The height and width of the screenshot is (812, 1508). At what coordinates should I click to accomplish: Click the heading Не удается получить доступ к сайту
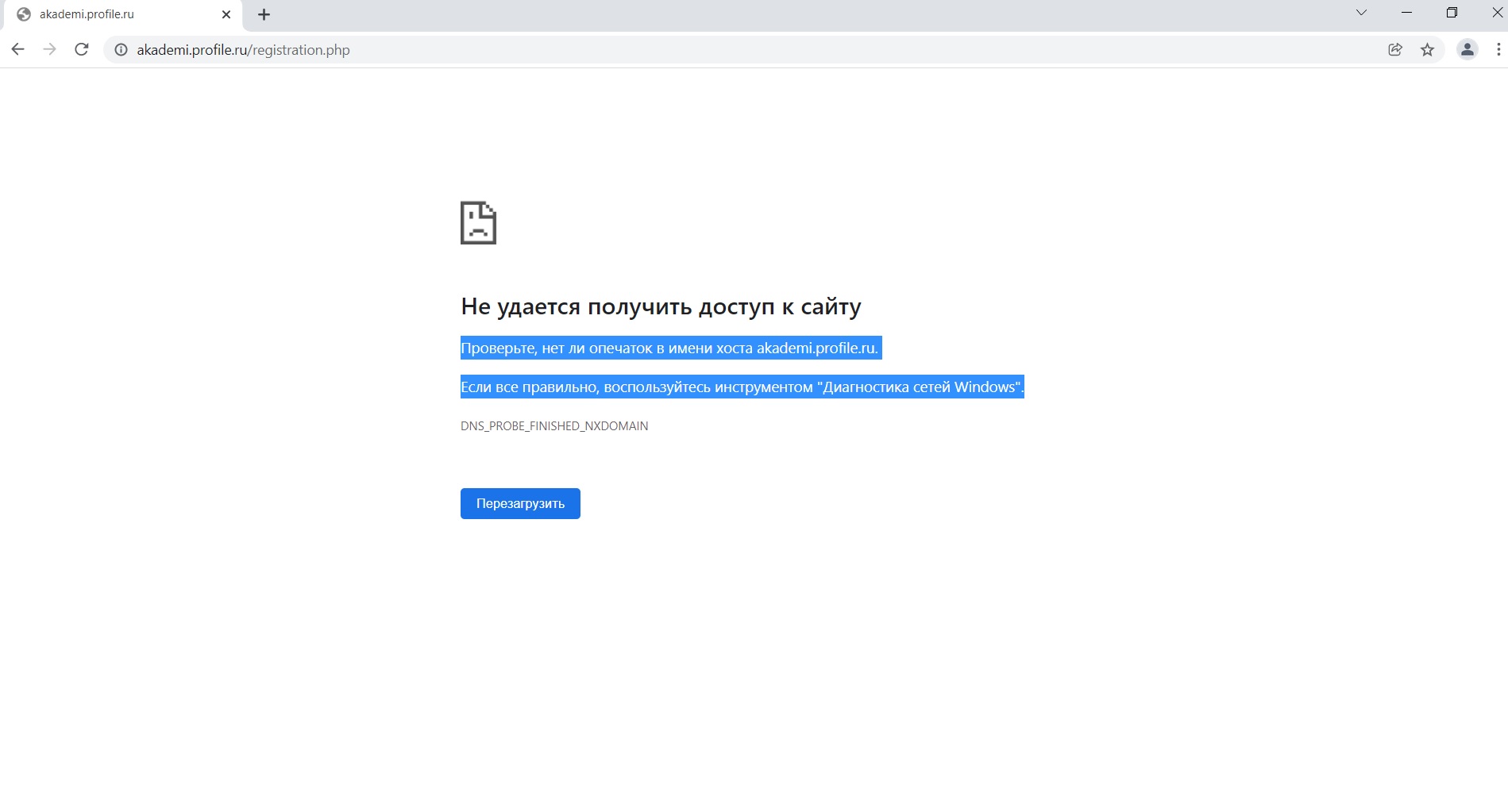[x=661, y=306]
